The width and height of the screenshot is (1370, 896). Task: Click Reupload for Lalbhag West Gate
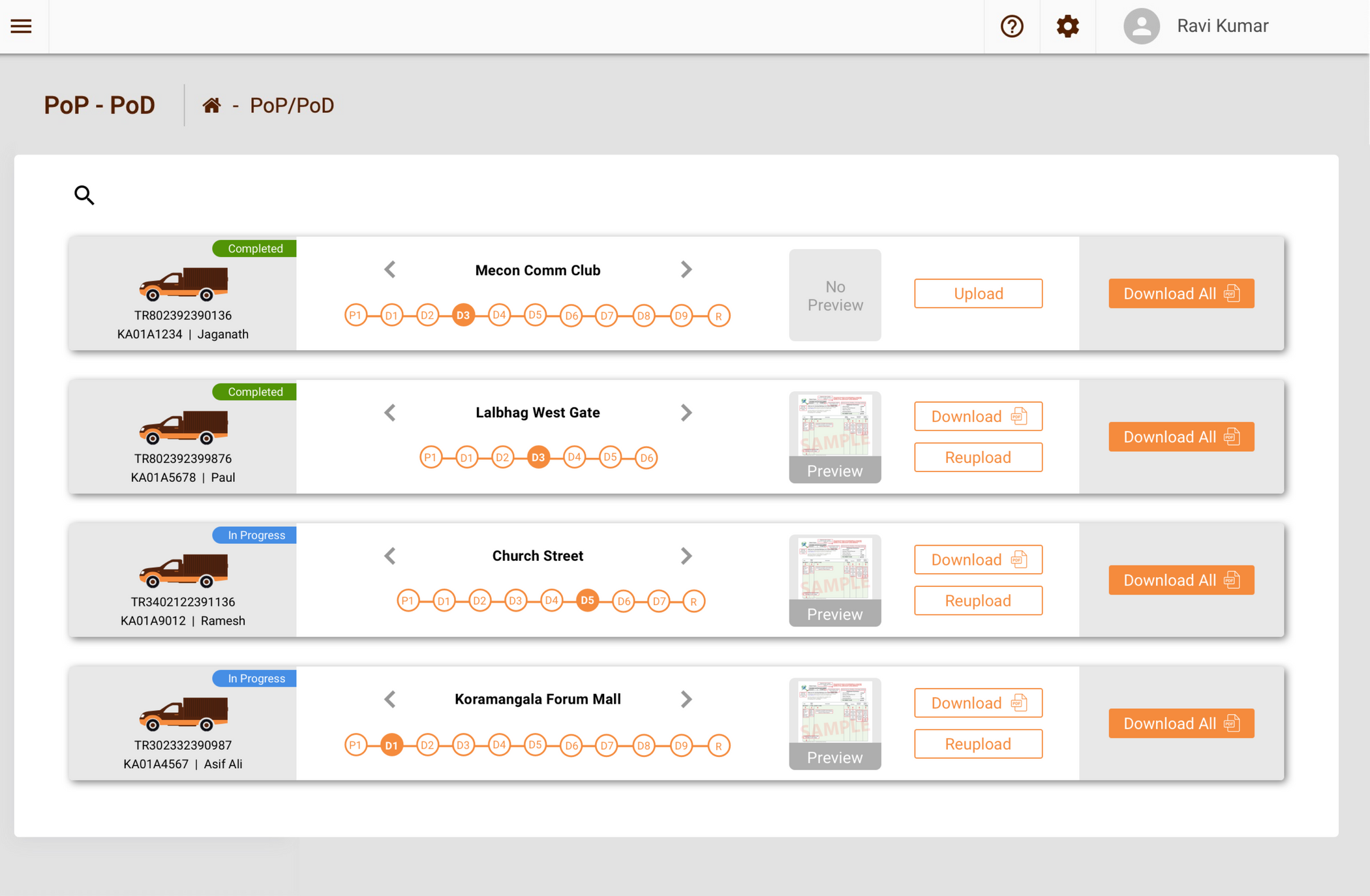pos(977,457)
